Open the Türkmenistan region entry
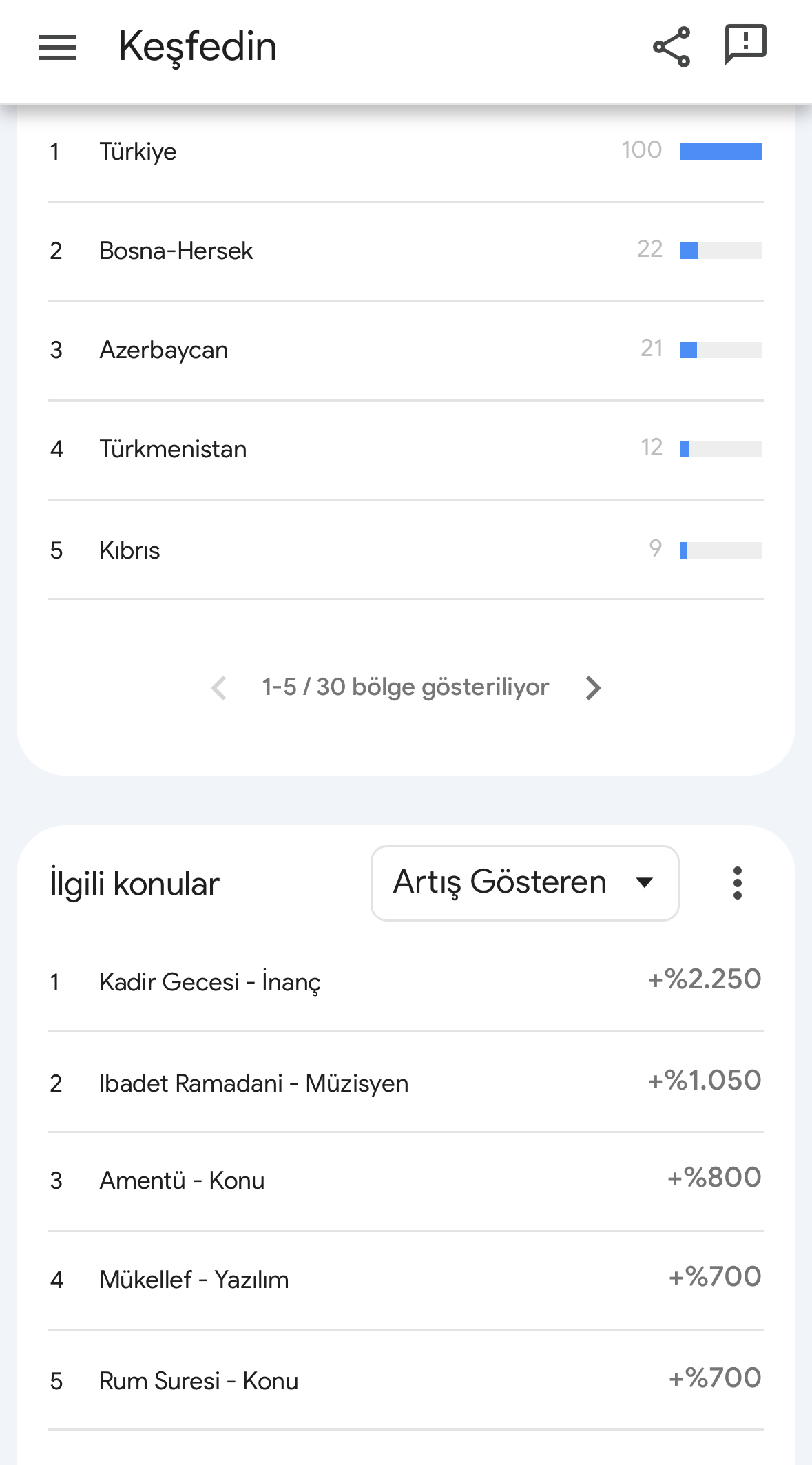The image size is (812, 1465). coord(406,449)
